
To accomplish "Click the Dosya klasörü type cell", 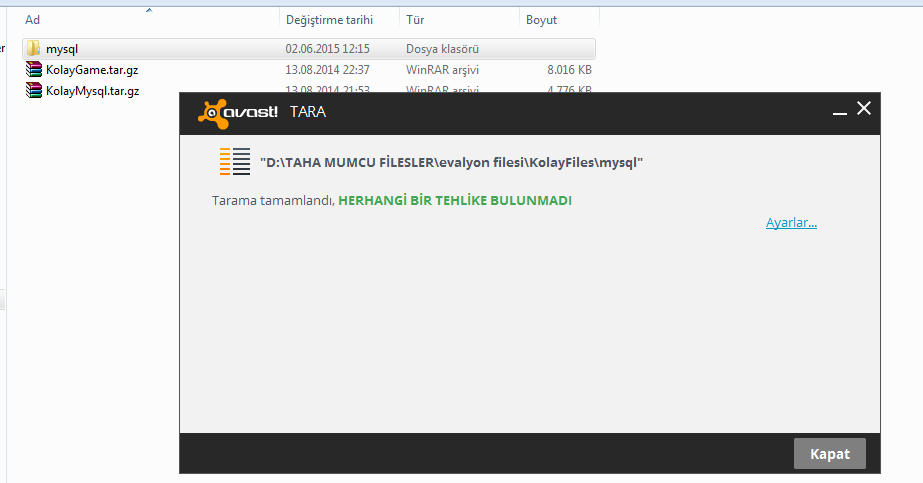I will (442, 49).
